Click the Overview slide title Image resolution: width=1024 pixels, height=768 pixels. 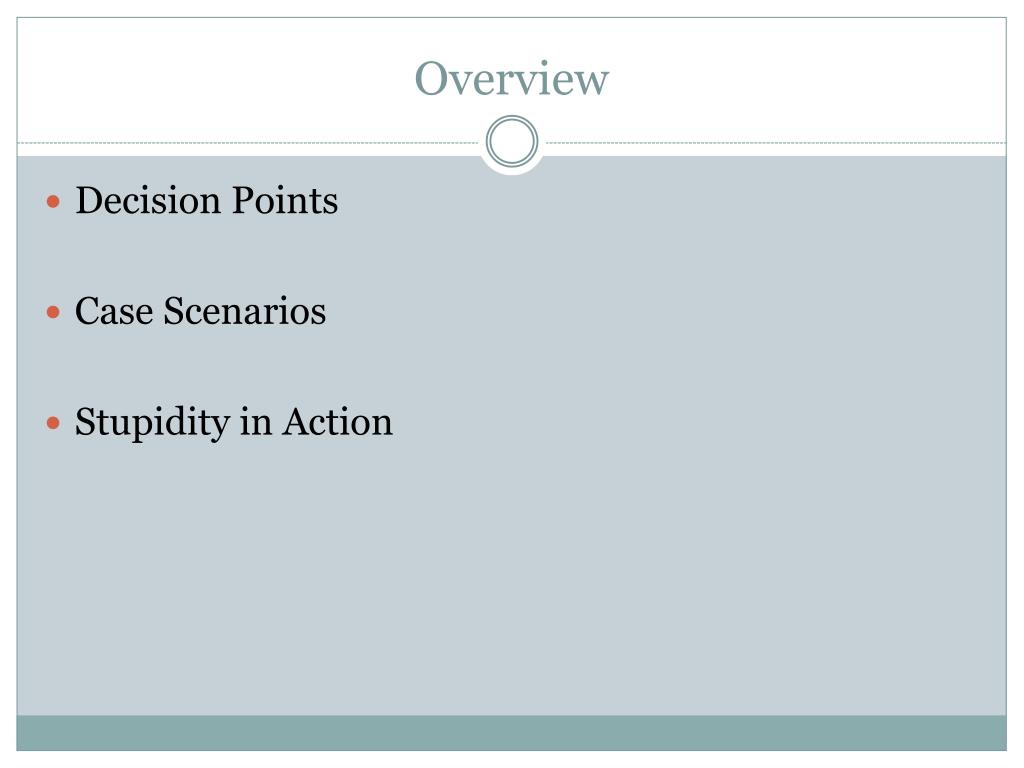511,78
